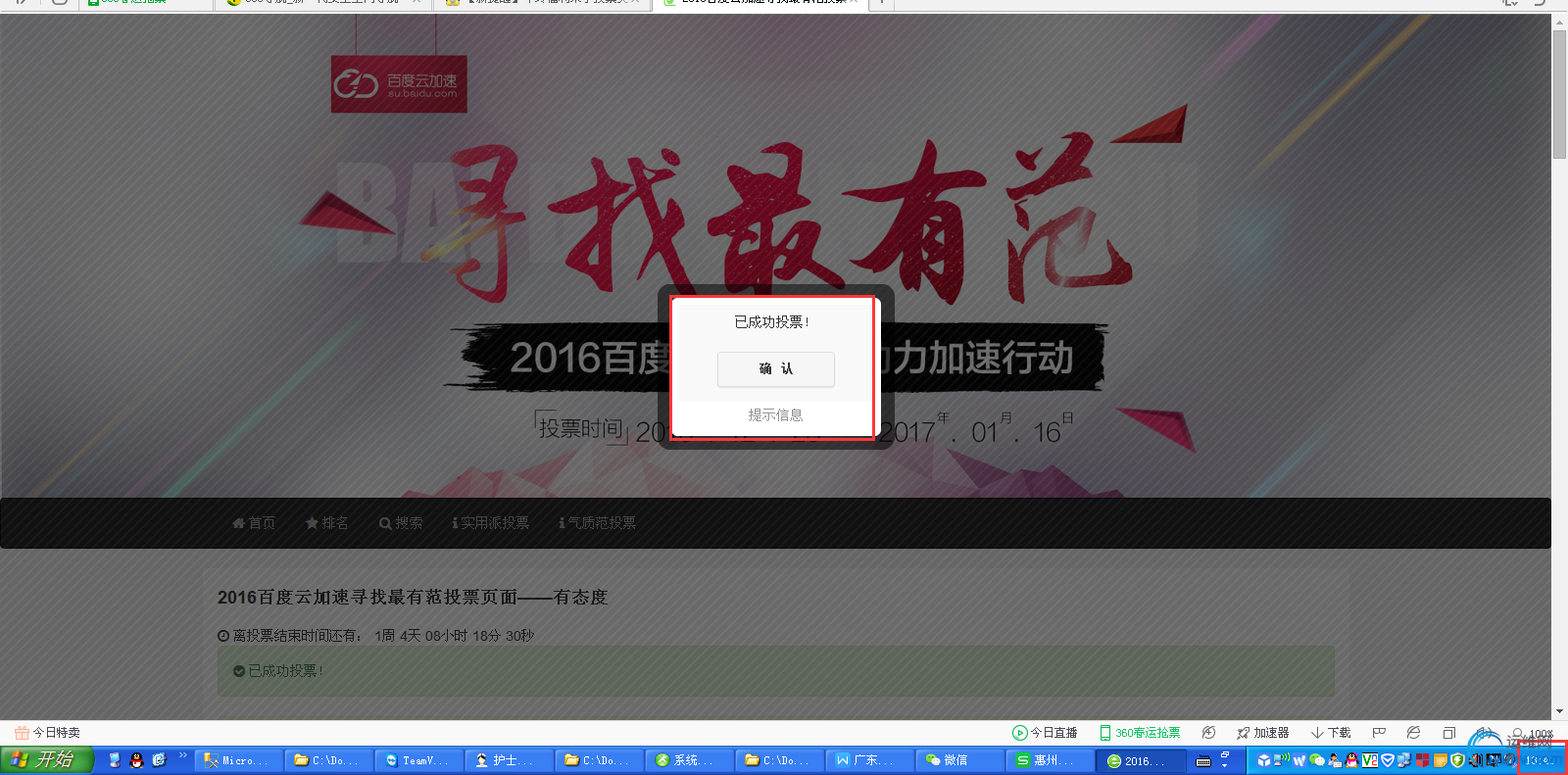The width and height of the screenshot is (1568, 775).
Task: Click the window split icon in status bar
Action: pos(1449,733)
